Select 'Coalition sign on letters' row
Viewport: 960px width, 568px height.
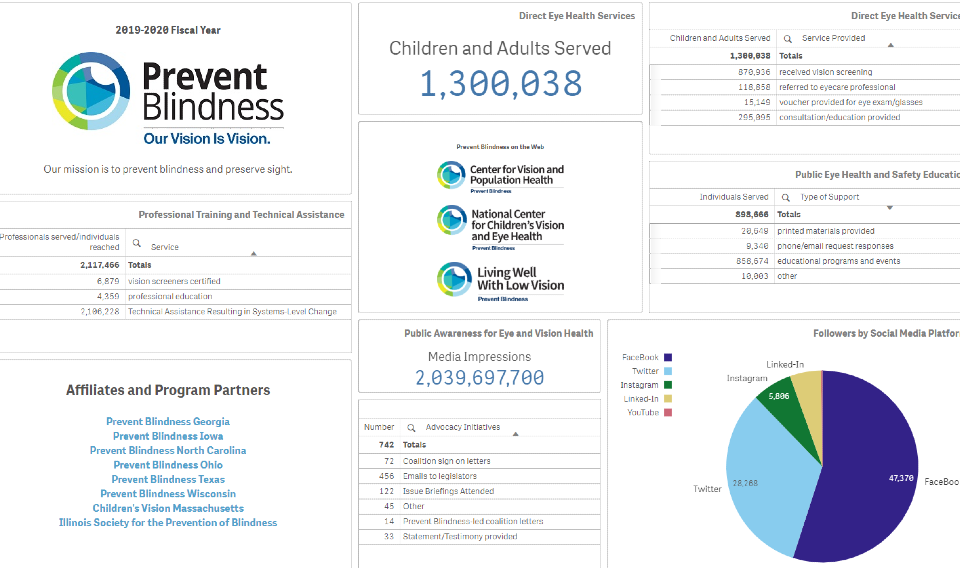[479, 461]
